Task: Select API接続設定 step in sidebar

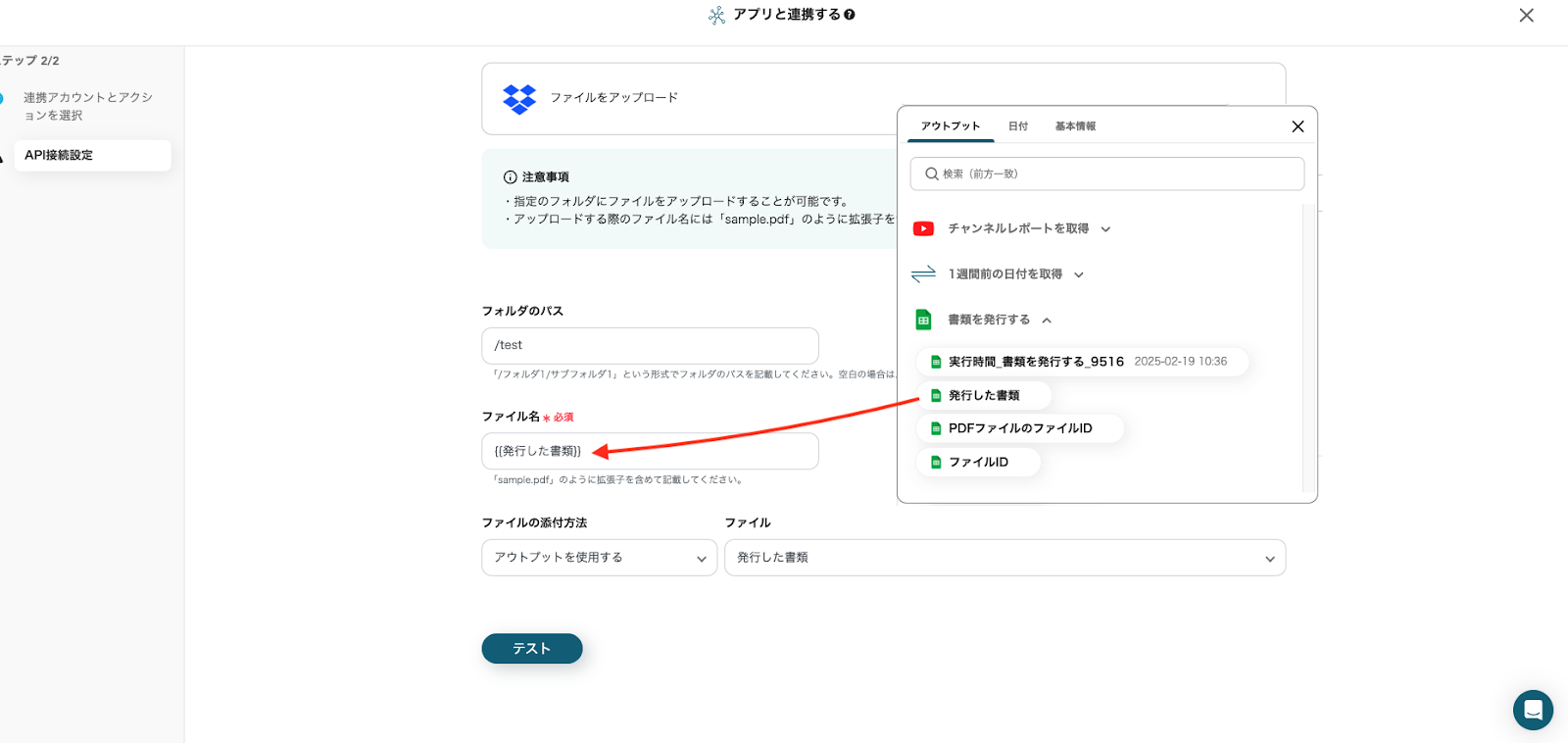Action: 92,155
